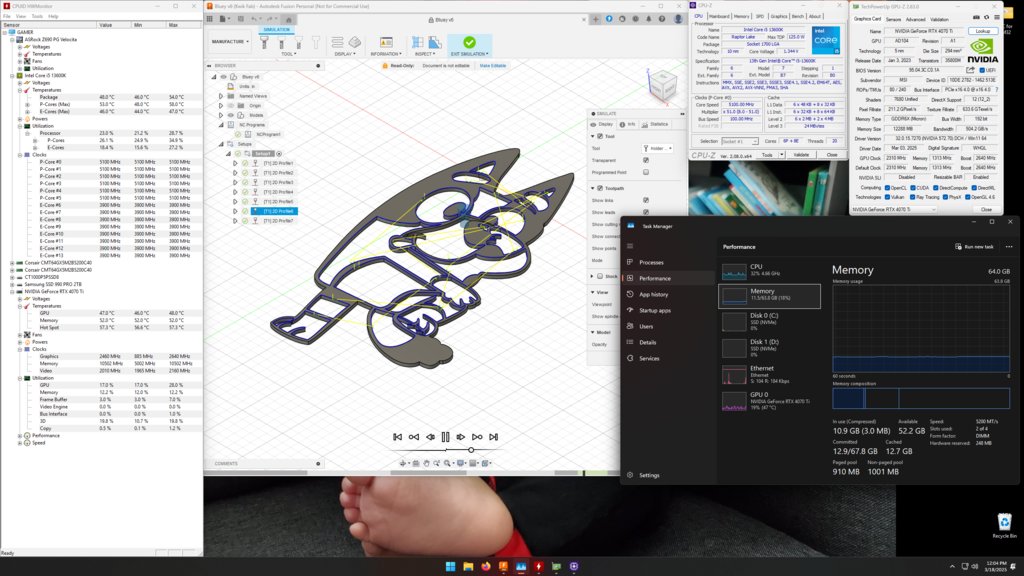Jump to start of simulation in Fusion
The width and height of the screenshot is (1024, 576).
[x=397, y=437]
